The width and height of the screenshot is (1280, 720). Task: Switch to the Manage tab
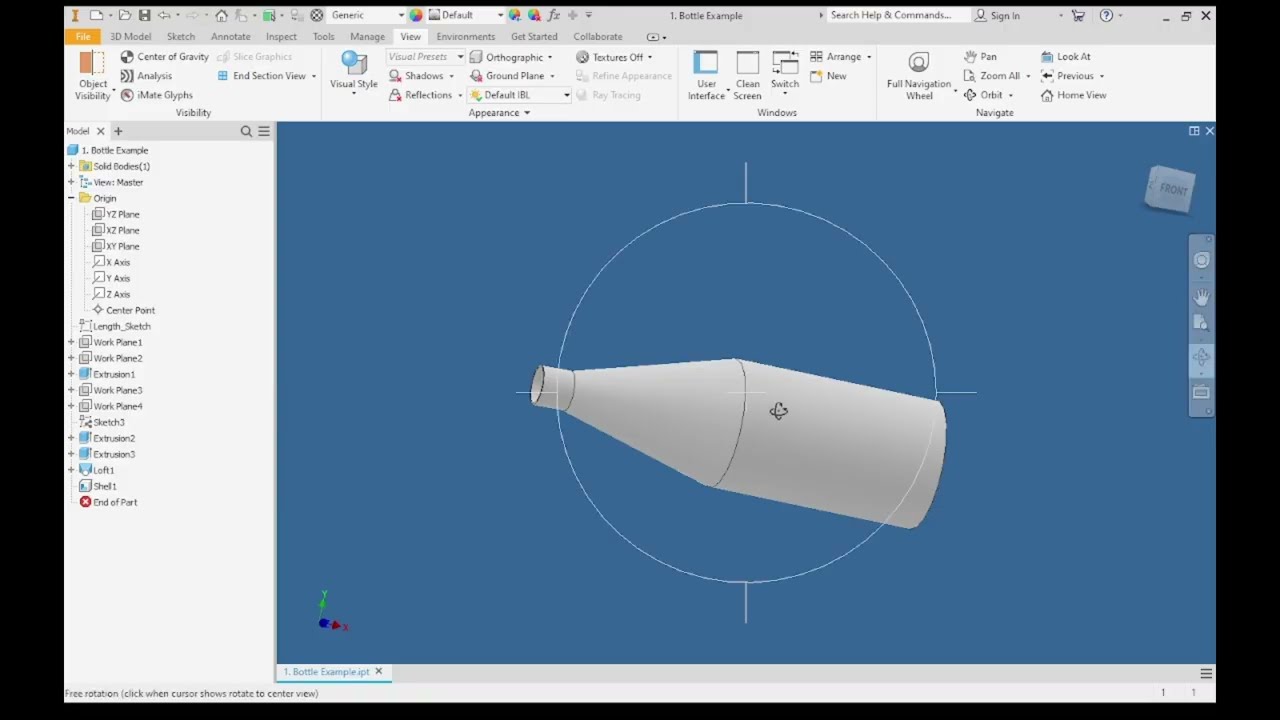point(367,36)
